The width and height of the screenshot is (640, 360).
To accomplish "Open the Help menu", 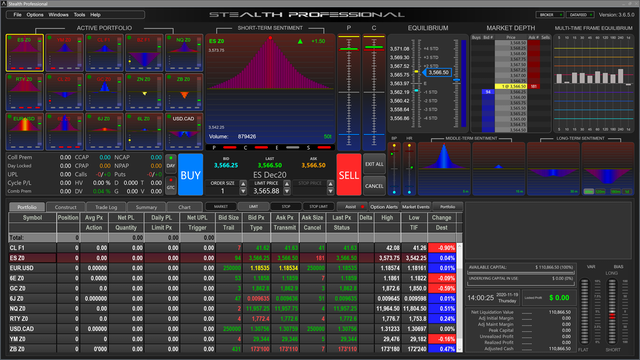I will (95, 15).
